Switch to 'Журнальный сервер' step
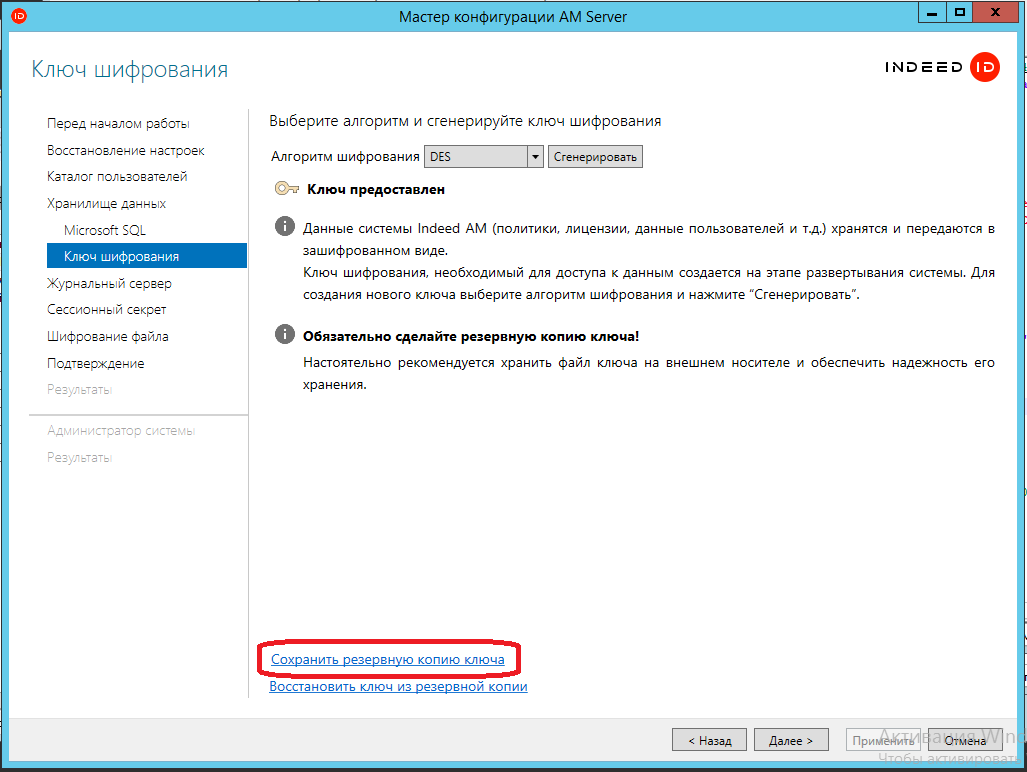Viewport: 1027px width, 772px height. coord(109,283)
